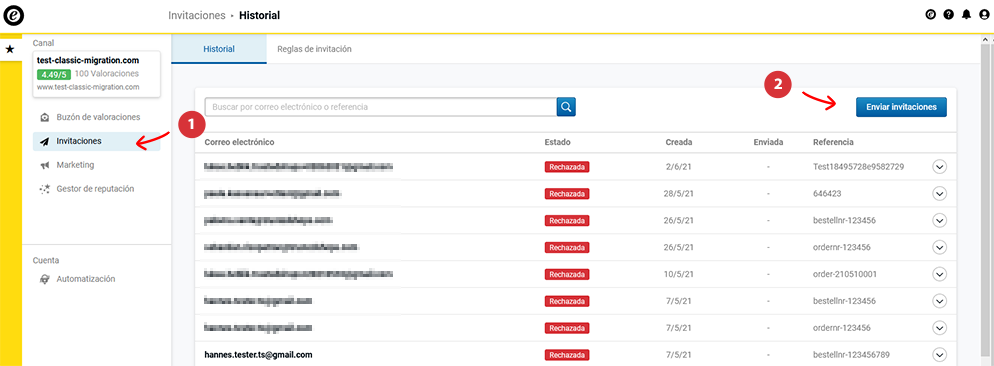Click the Rechazada badge dated 10/5/21

567,274
